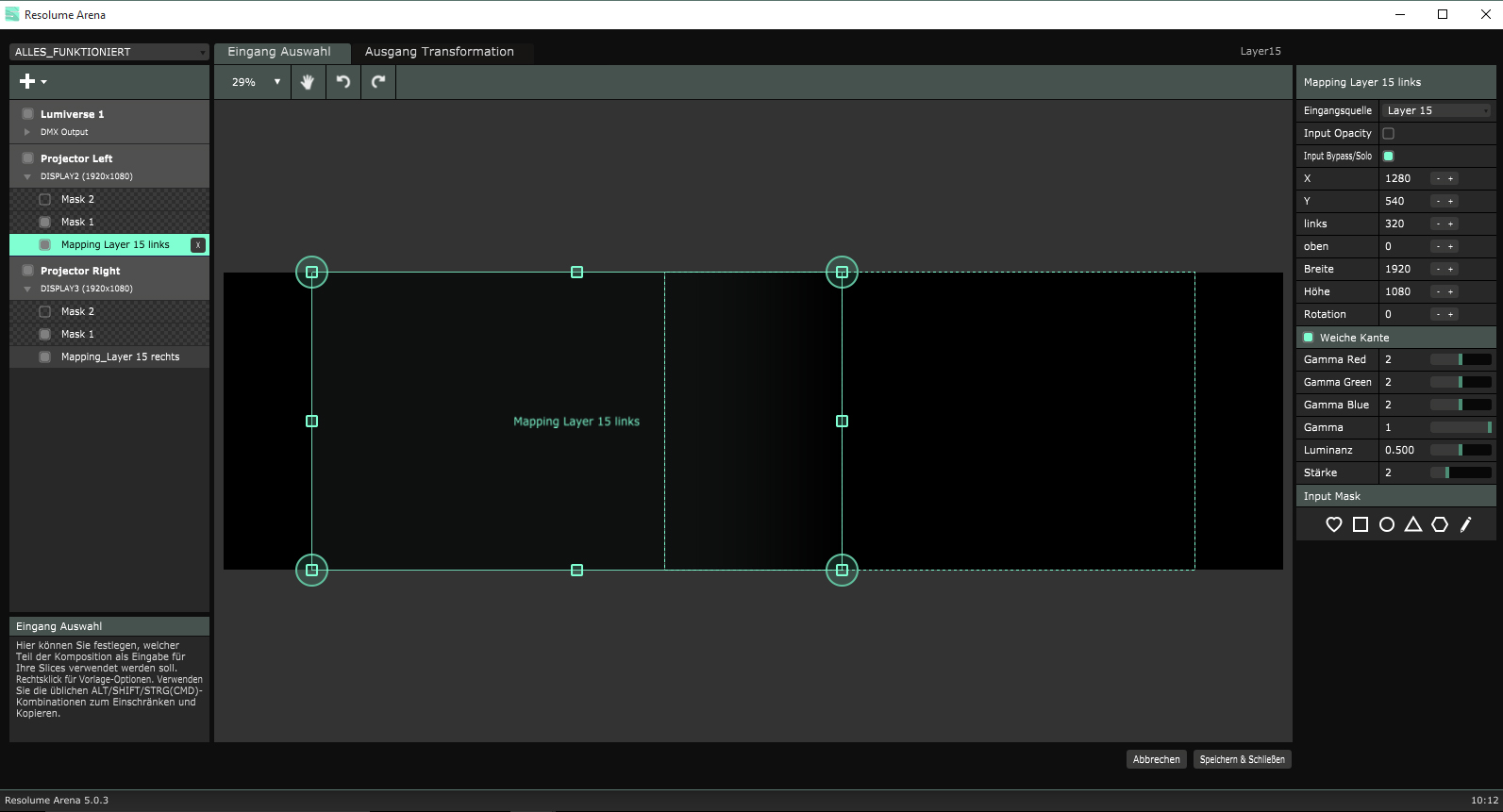Click the Abbrechen button
The image size is (1503, 812).
point(1156,759)
